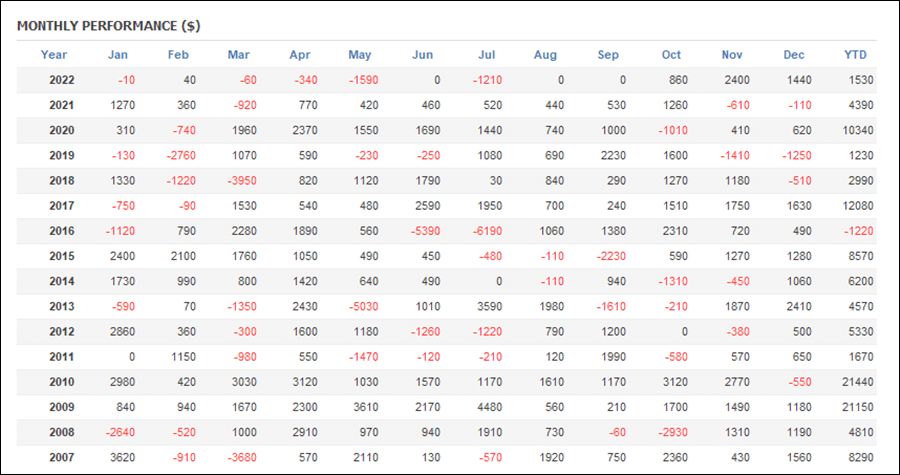Click the 2013 Jul value 3590
This screenshot has height=475, width=900.
point(490,307)
